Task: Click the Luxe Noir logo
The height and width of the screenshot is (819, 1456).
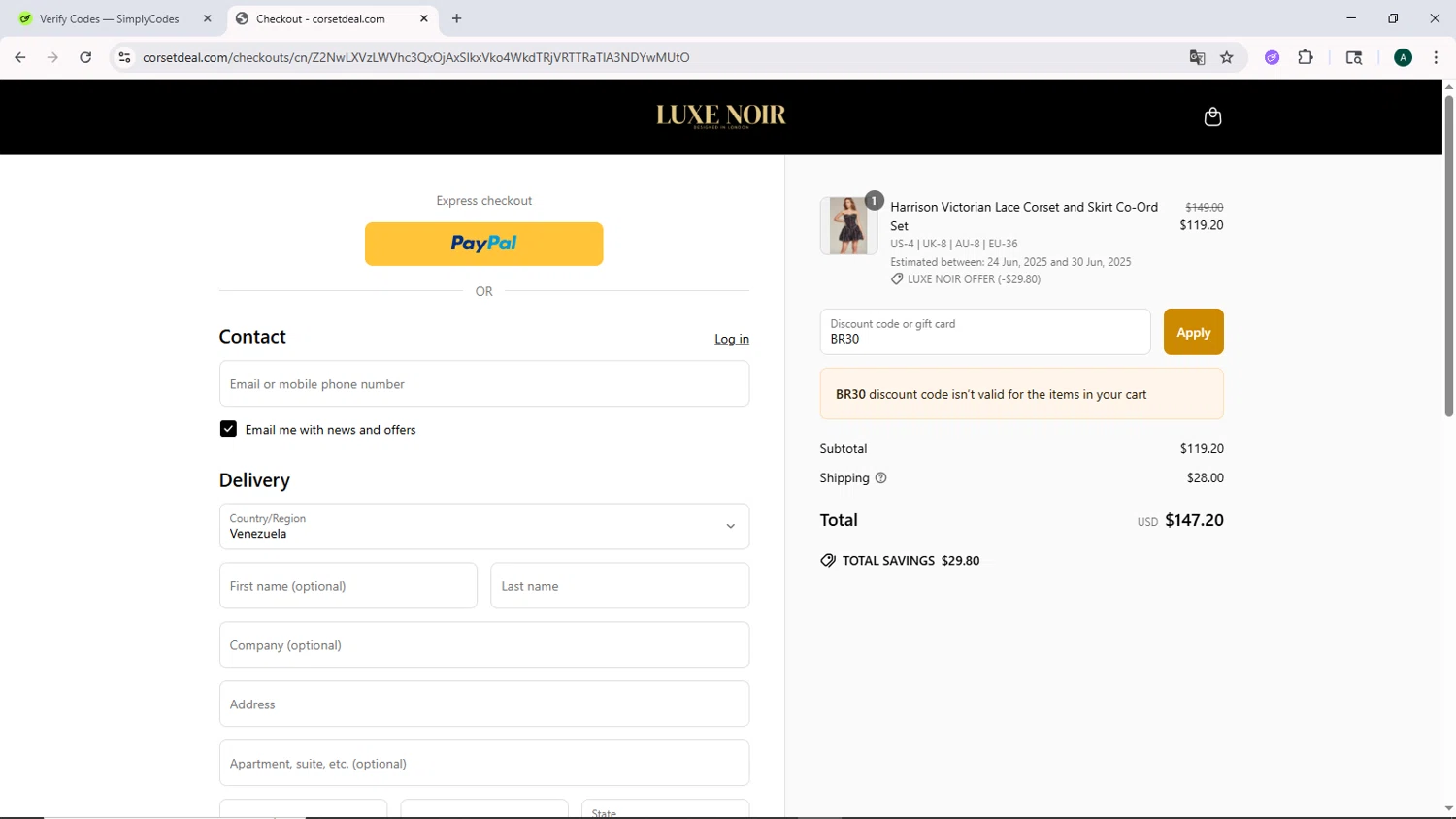Action: click(x=721, y=115)
